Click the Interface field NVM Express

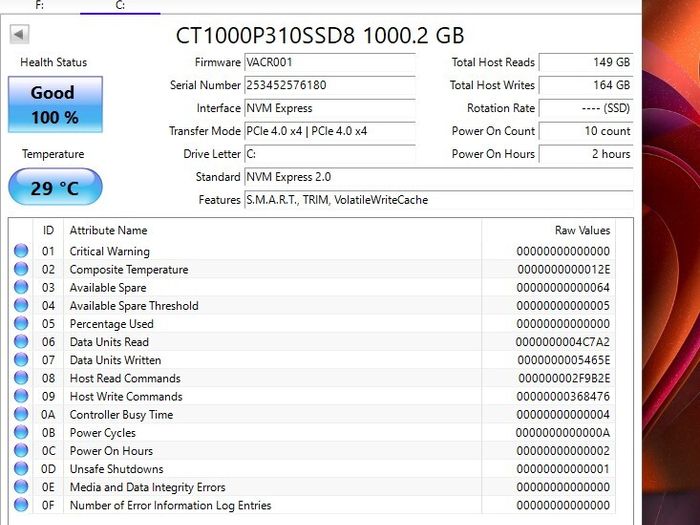(330, 108)
